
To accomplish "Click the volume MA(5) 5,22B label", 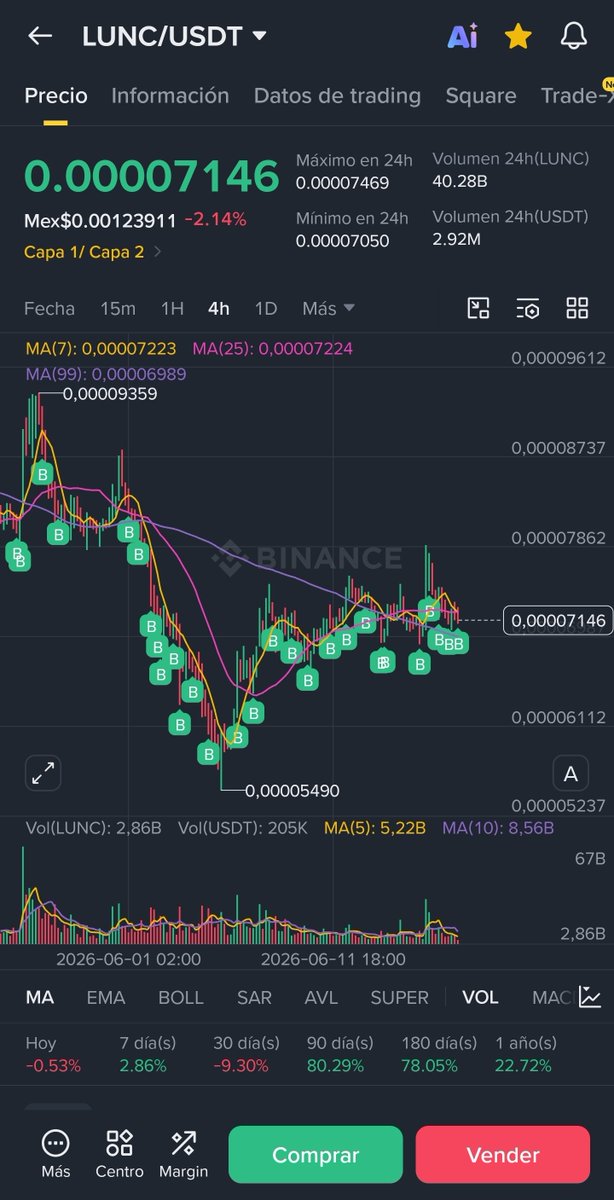I will pos(375,828).
